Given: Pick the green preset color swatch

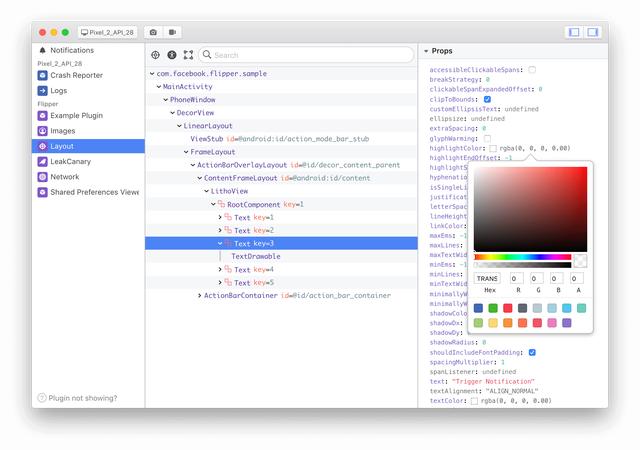Looking at the screenshot, I should (x=493, y=308).
